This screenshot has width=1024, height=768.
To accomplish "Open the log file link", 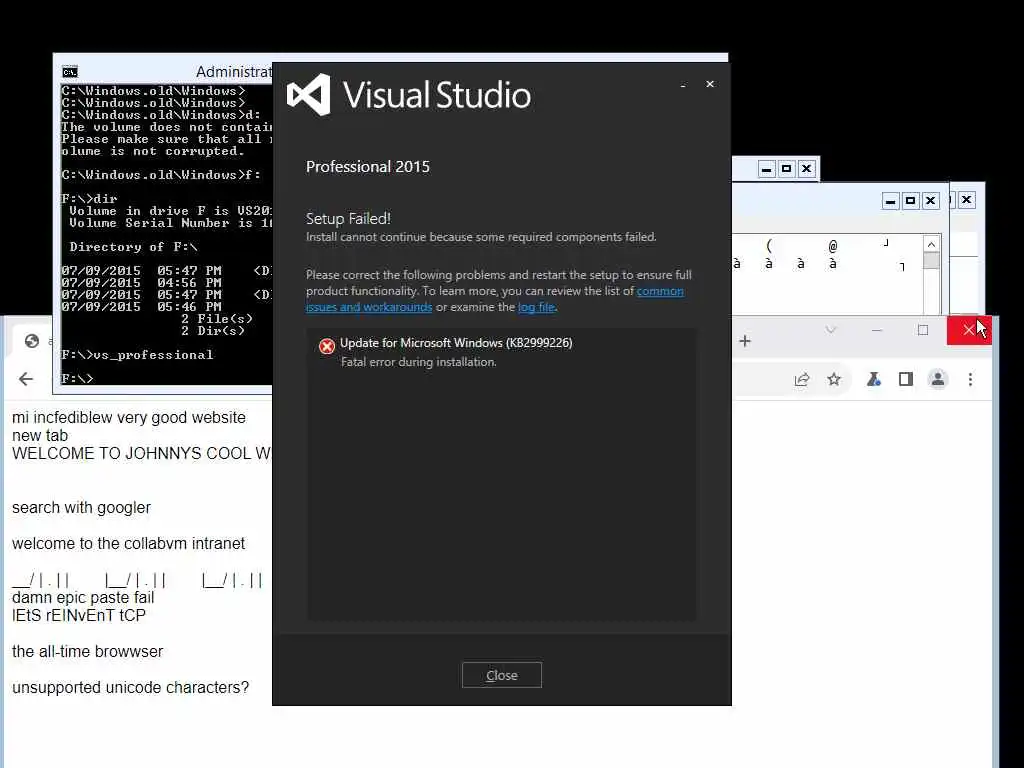I will pyautogui.click(x=536, y=307).
